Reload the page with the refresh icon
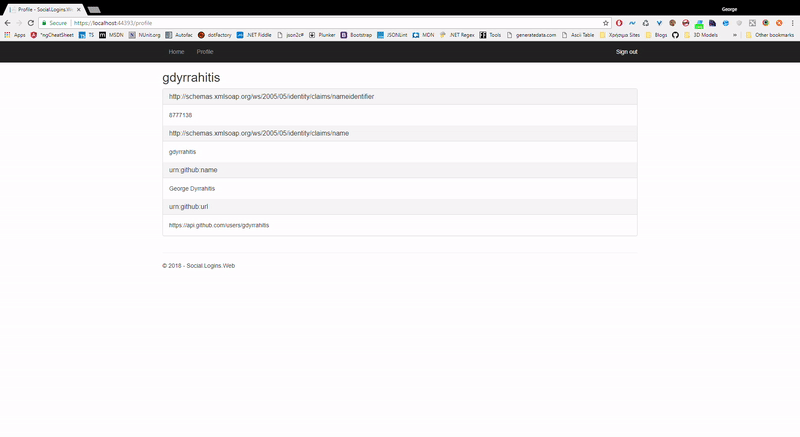Screen dimensions: 800x437 [x=31, y=23]
